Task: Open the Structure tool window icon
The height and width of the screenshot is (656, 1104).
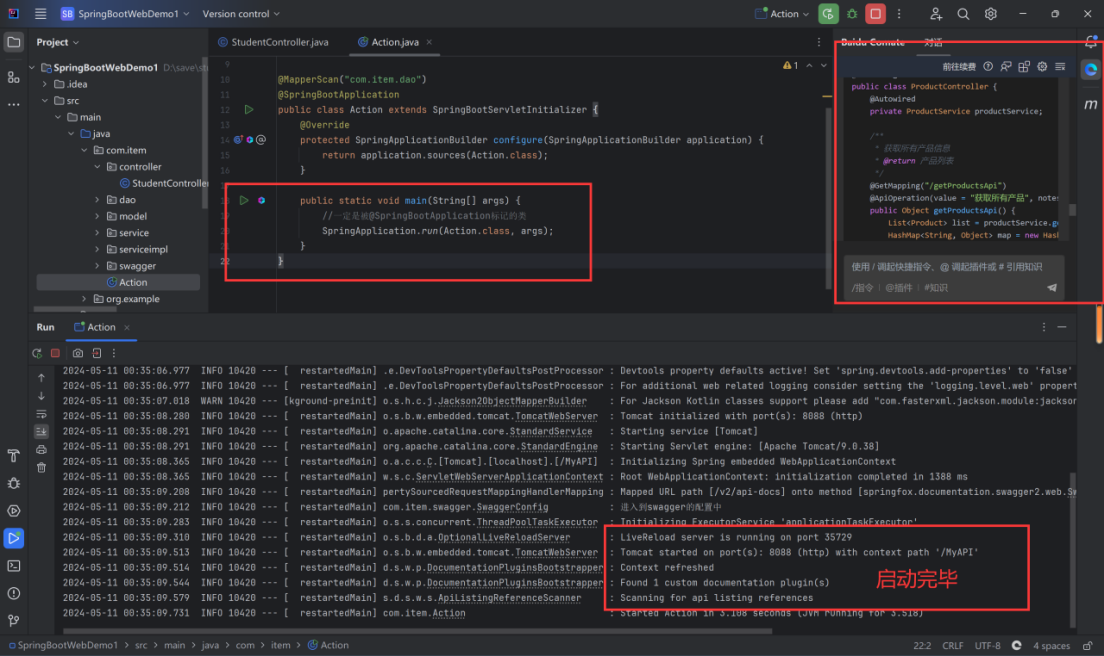Action: 13,77
